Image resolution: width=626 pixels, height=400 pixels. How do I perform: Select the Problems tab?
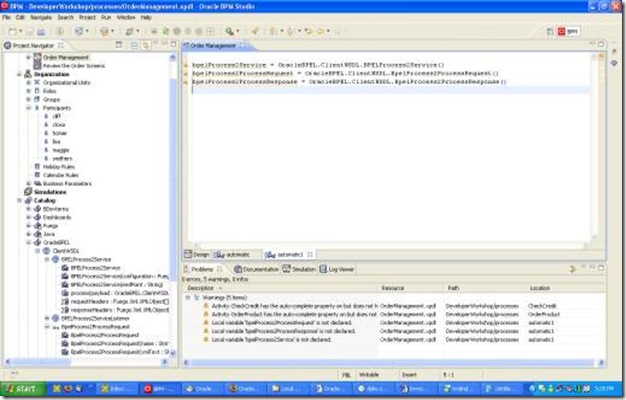point(202,269)
